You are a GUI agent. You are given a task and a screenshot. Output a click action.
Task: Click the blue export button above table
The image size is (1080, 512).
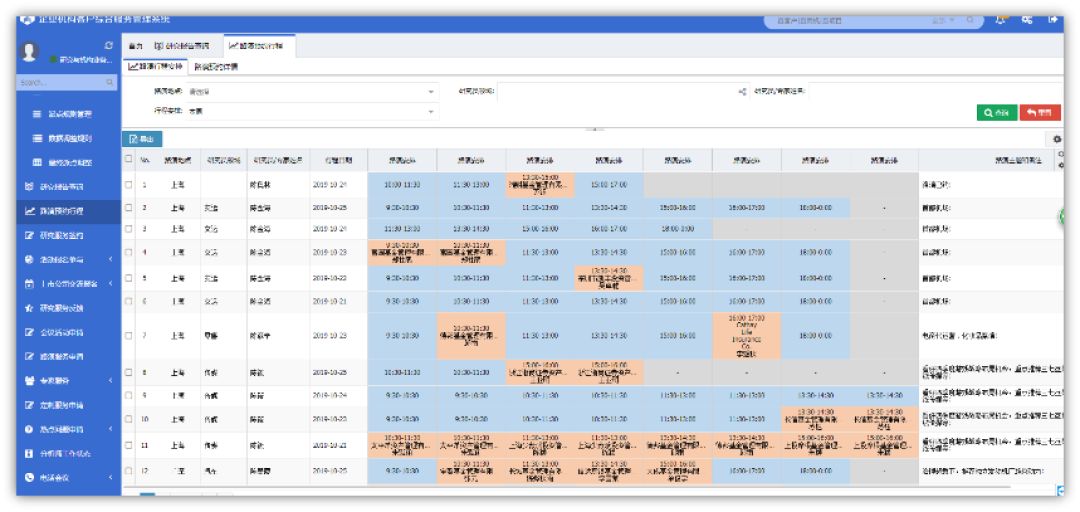pyautogui.click(x=143, y=139)
